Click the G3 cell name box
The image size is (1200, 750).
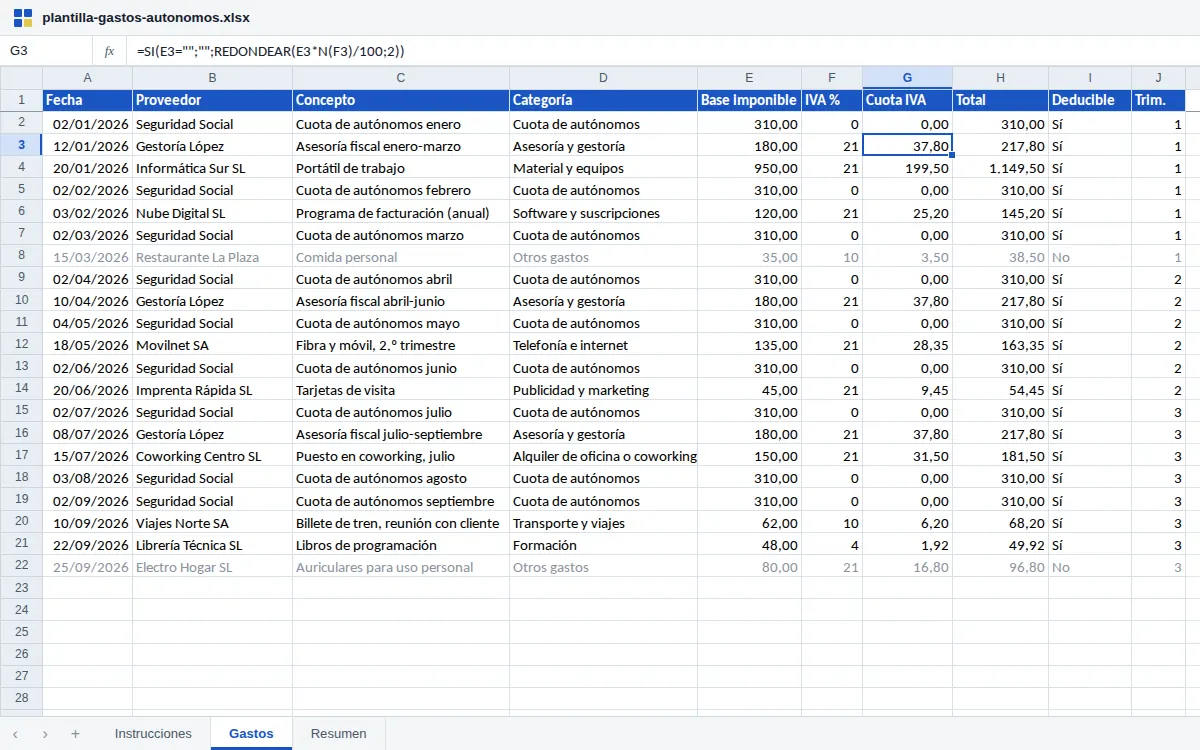[47, 51]
